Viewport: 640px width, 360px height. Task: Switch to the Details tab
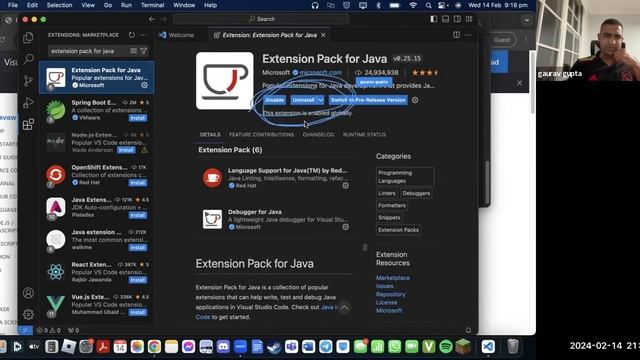(210, 135)
